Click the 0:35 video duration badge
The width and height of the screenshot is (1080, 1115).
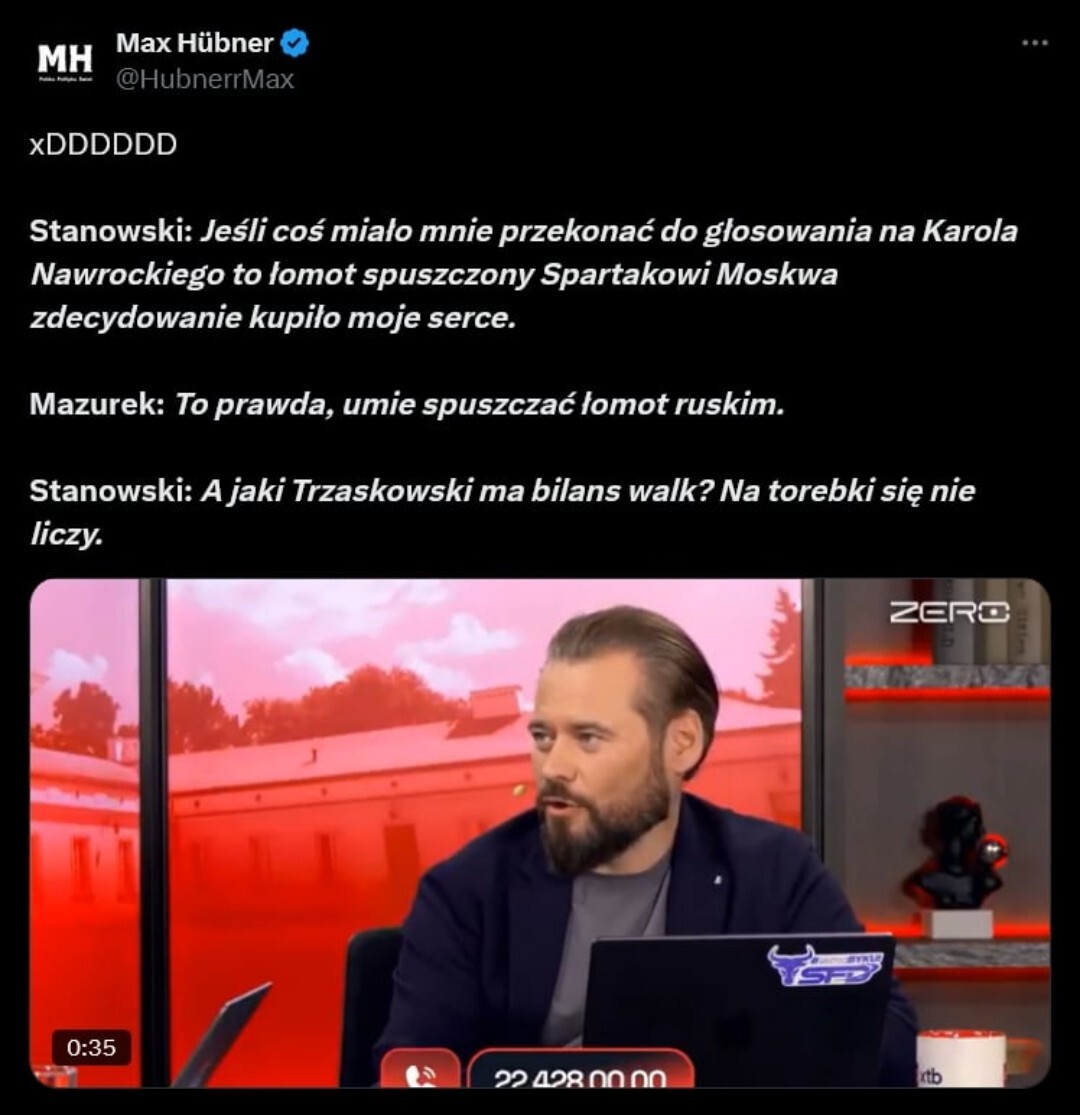(x=91, y=1047)
